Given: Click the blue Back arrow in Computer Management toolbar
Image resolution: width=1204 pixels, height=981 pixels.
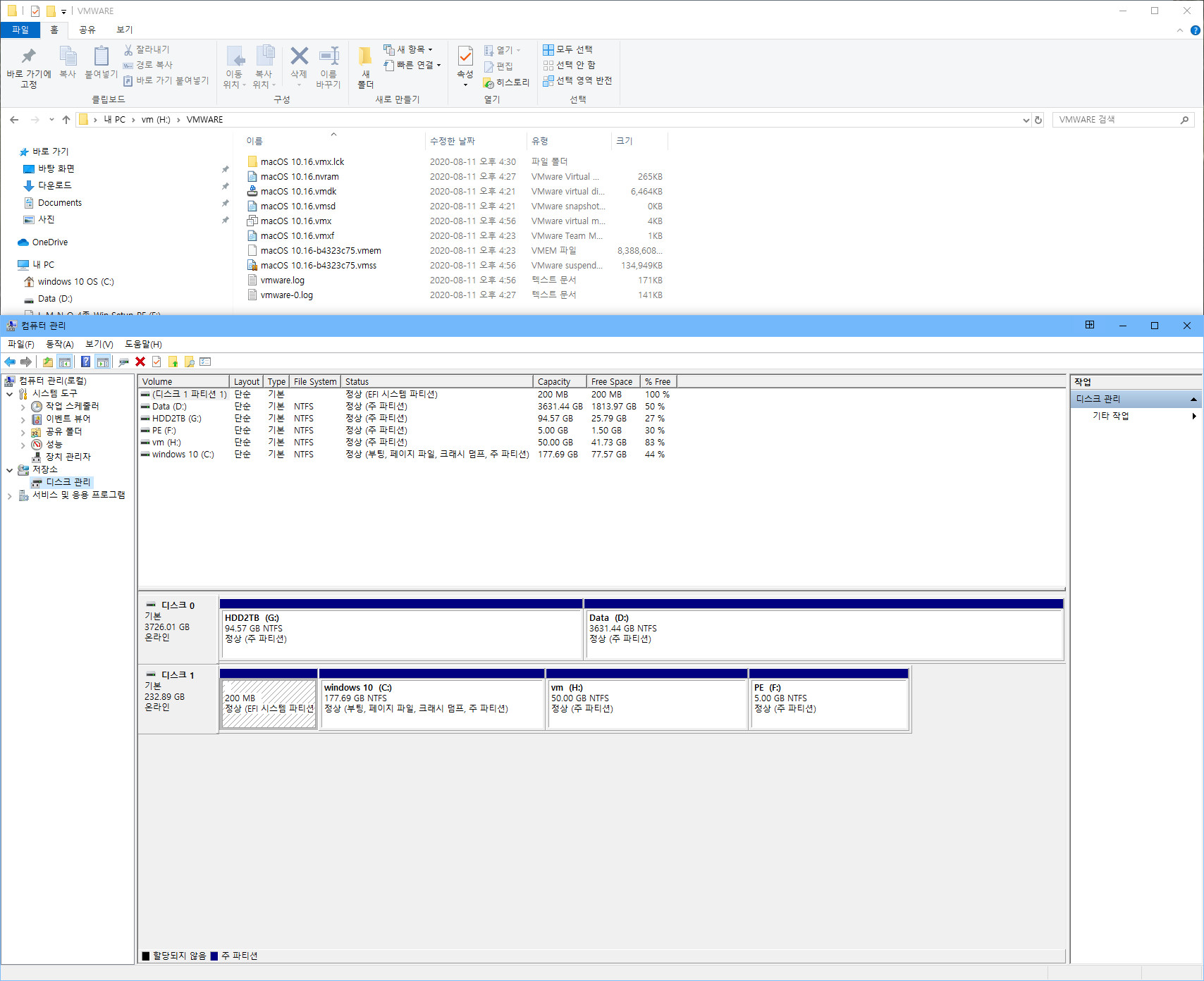Looking at the screenshot, I should click(10, 362).
